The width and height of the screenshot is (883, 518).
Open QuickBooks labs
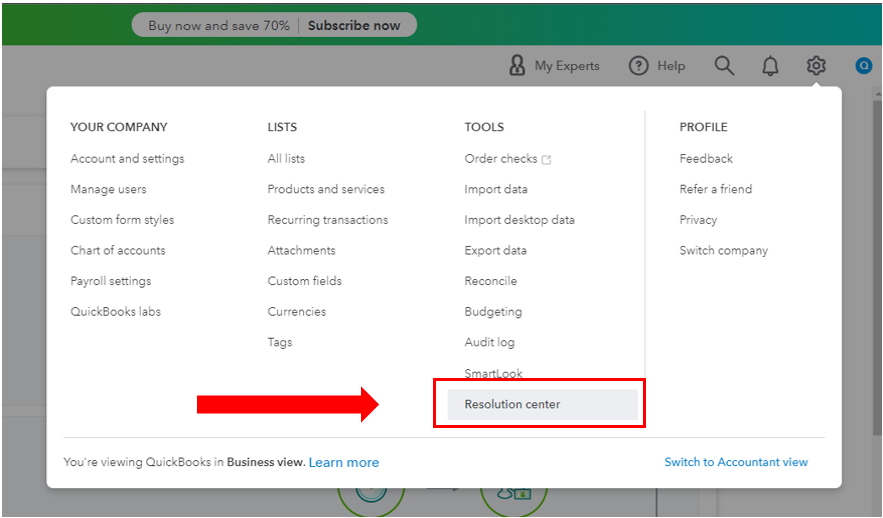tap(115, 311)
